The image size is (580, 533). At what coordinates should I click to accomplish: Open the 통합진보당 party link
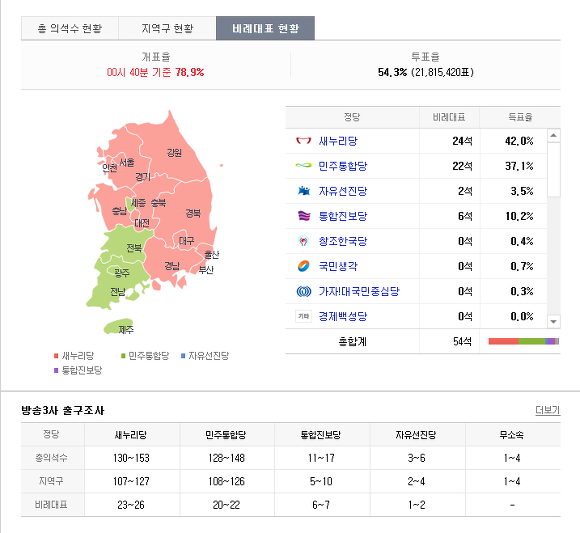click(343, 216)
